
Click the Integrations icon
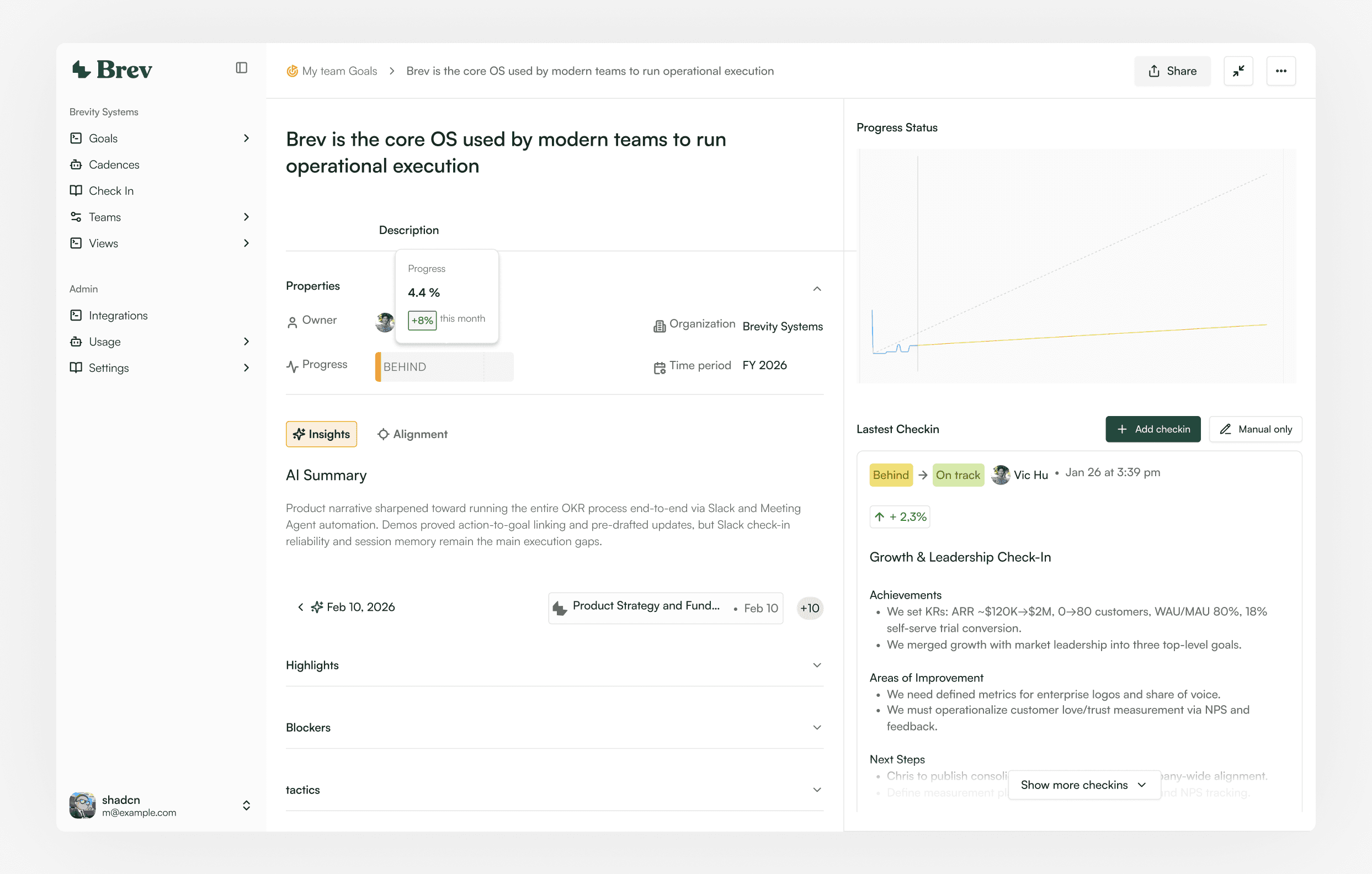click(x=76, y=315)
